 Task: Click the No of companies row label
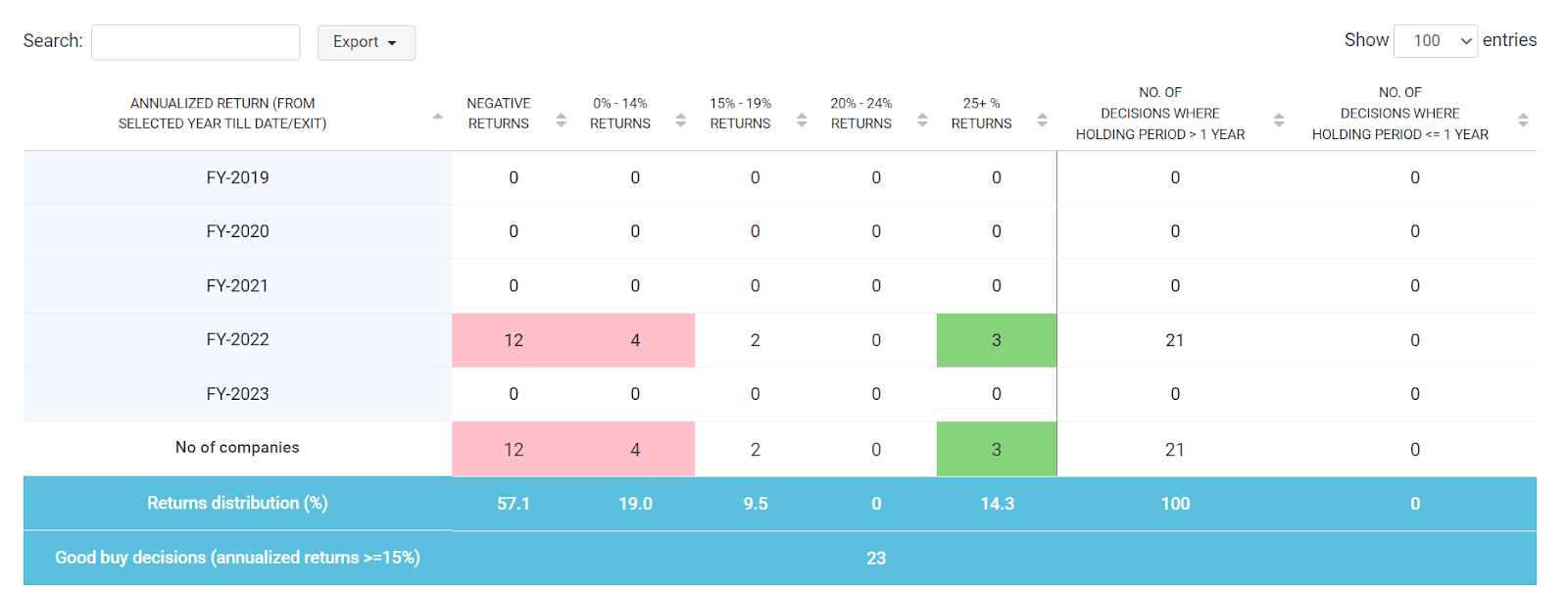point(237,448)
